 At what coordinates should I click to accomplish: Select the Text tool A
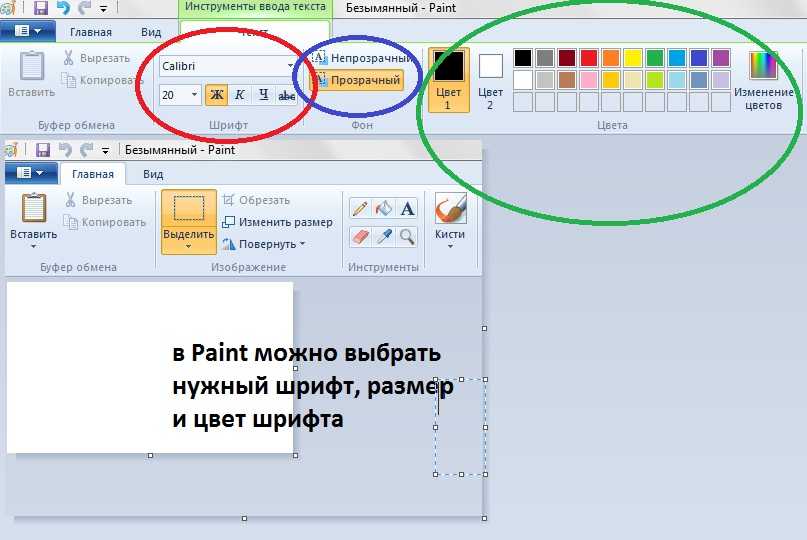point(407,208)
